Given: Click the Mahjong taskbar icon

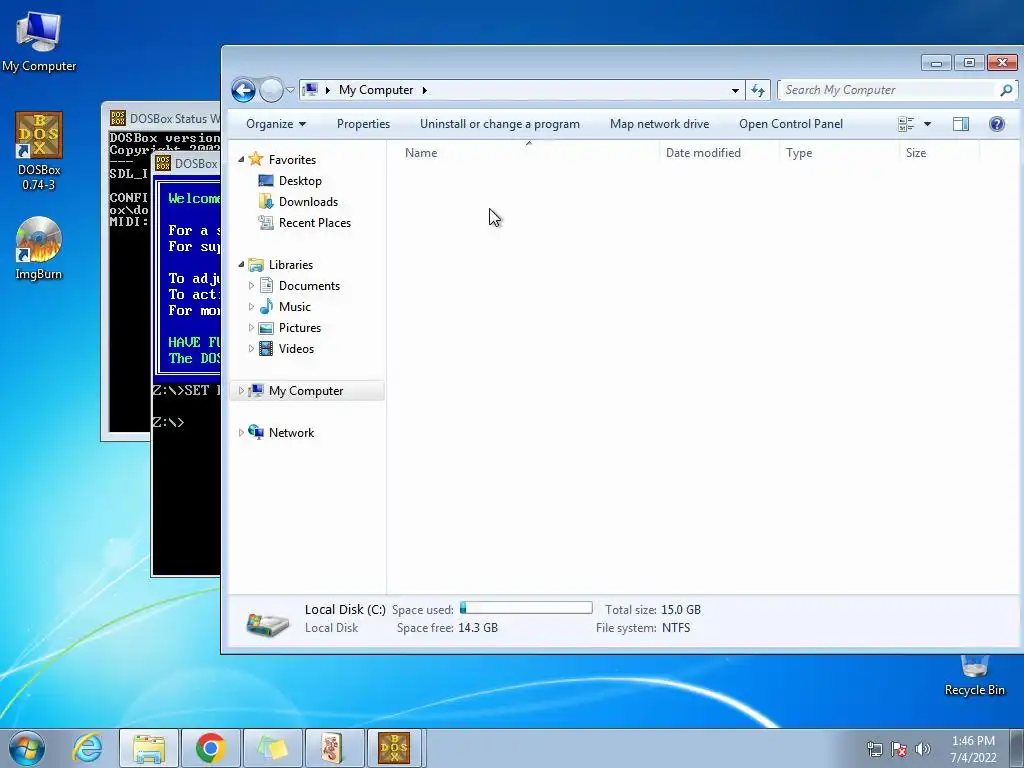Looking at the screenshot, I should tap(334, 748).
